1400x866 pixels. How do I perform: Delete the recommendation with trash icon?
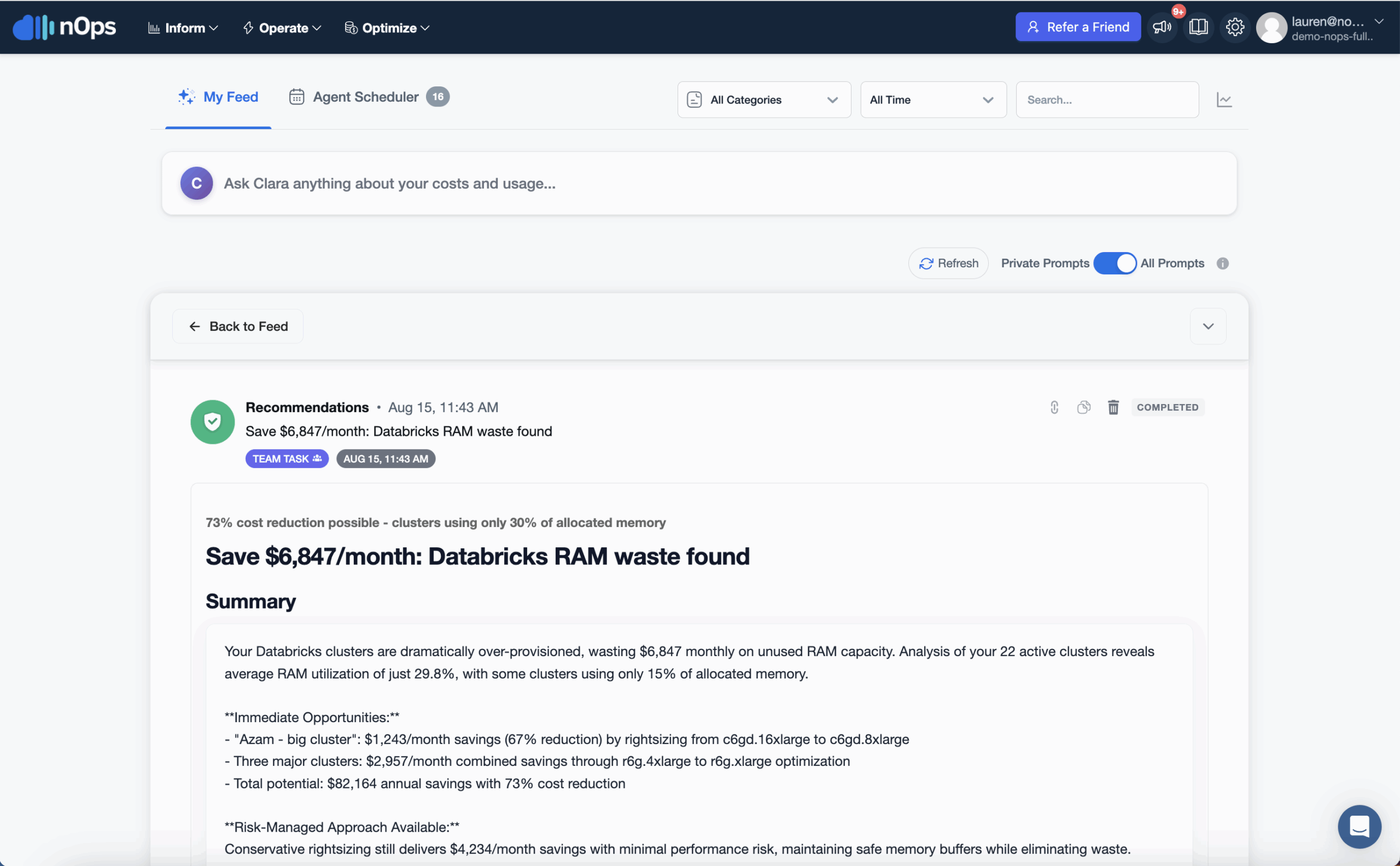pos(1113,407)
